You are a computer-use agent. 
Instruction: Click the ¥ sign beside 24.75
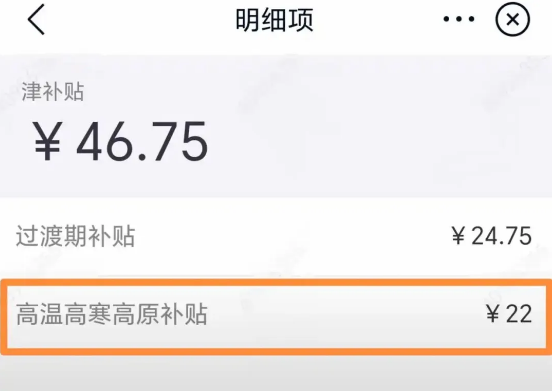click(x=459, y=235)
